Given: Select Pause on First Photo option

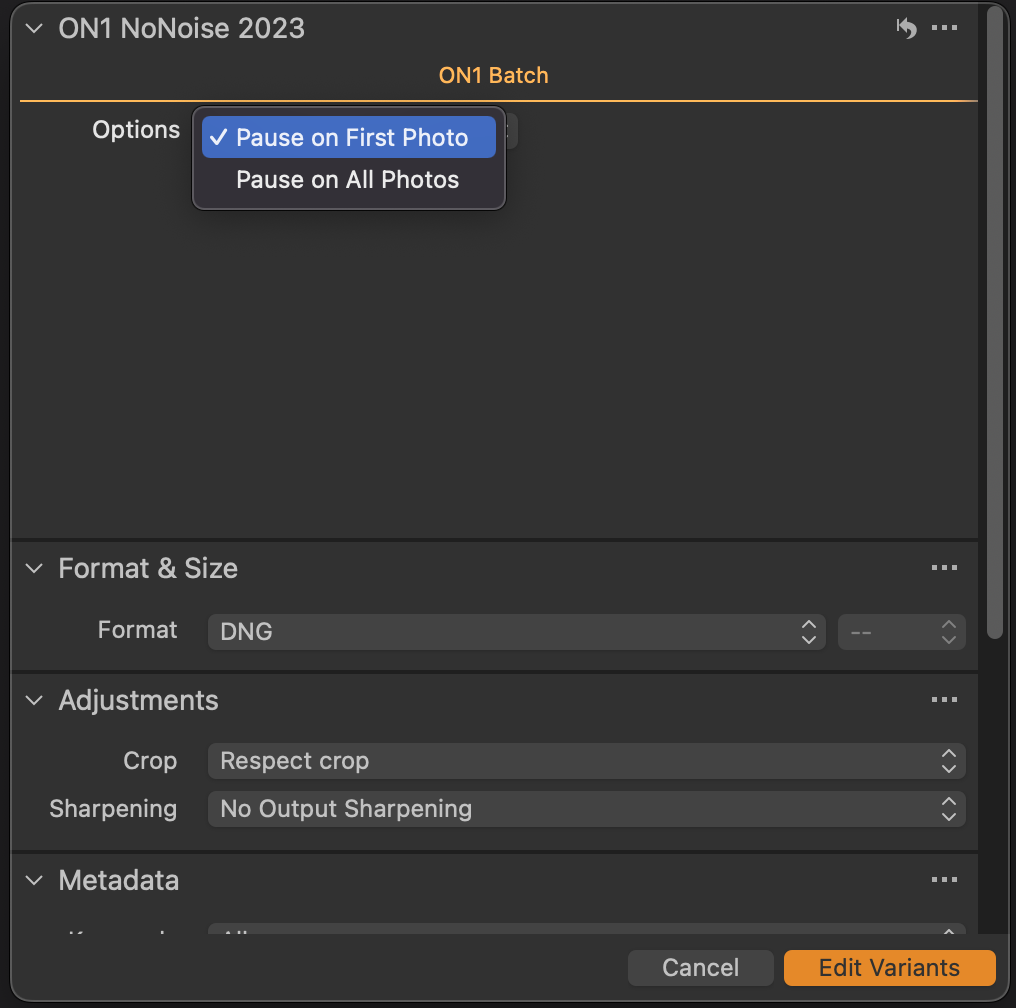Looking at the screenshot, I should [349, 137].
